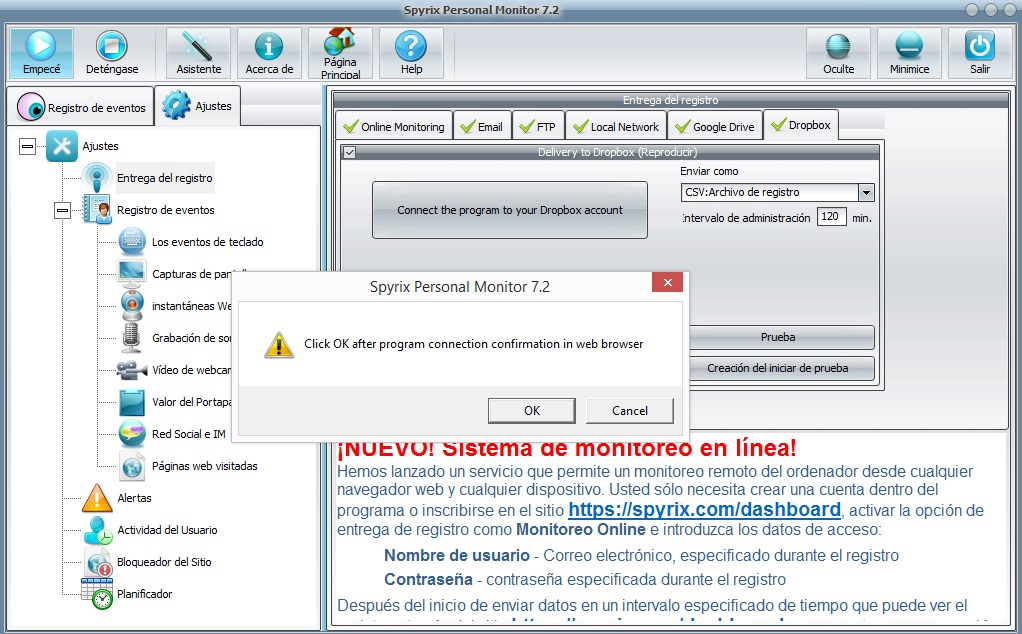Open Alertas settings

coord(134,498)
